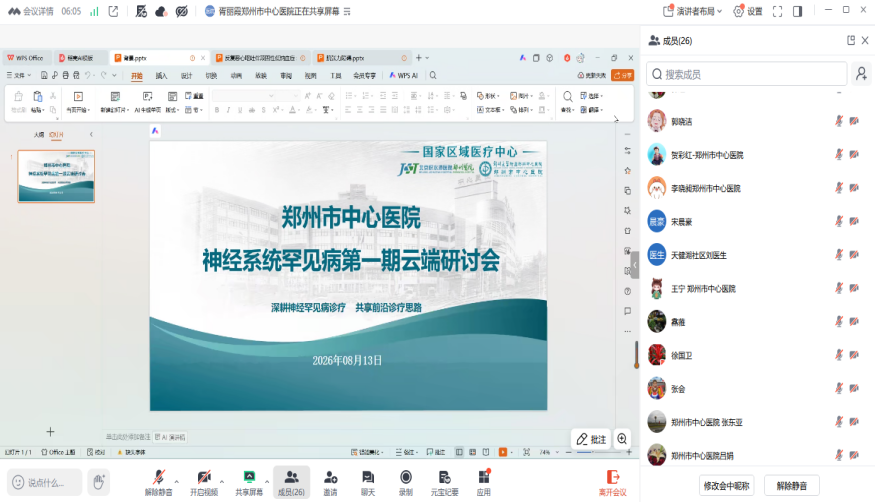Click the crossed-eye icon in the top bar
The width and height of the screenshot is (875, 502).
pyautogui.click(x=181, y=11)
